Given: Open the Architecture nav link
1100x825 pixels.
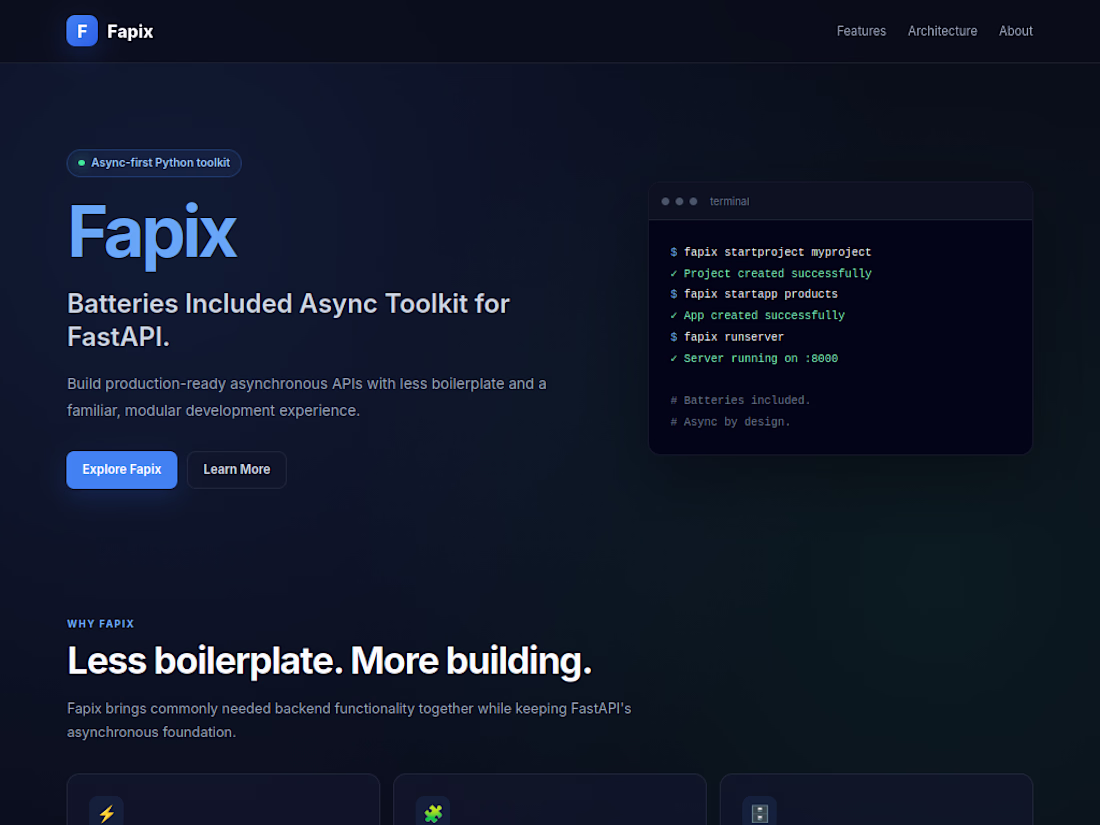Looking at the screenshot, I should [942, 31].
